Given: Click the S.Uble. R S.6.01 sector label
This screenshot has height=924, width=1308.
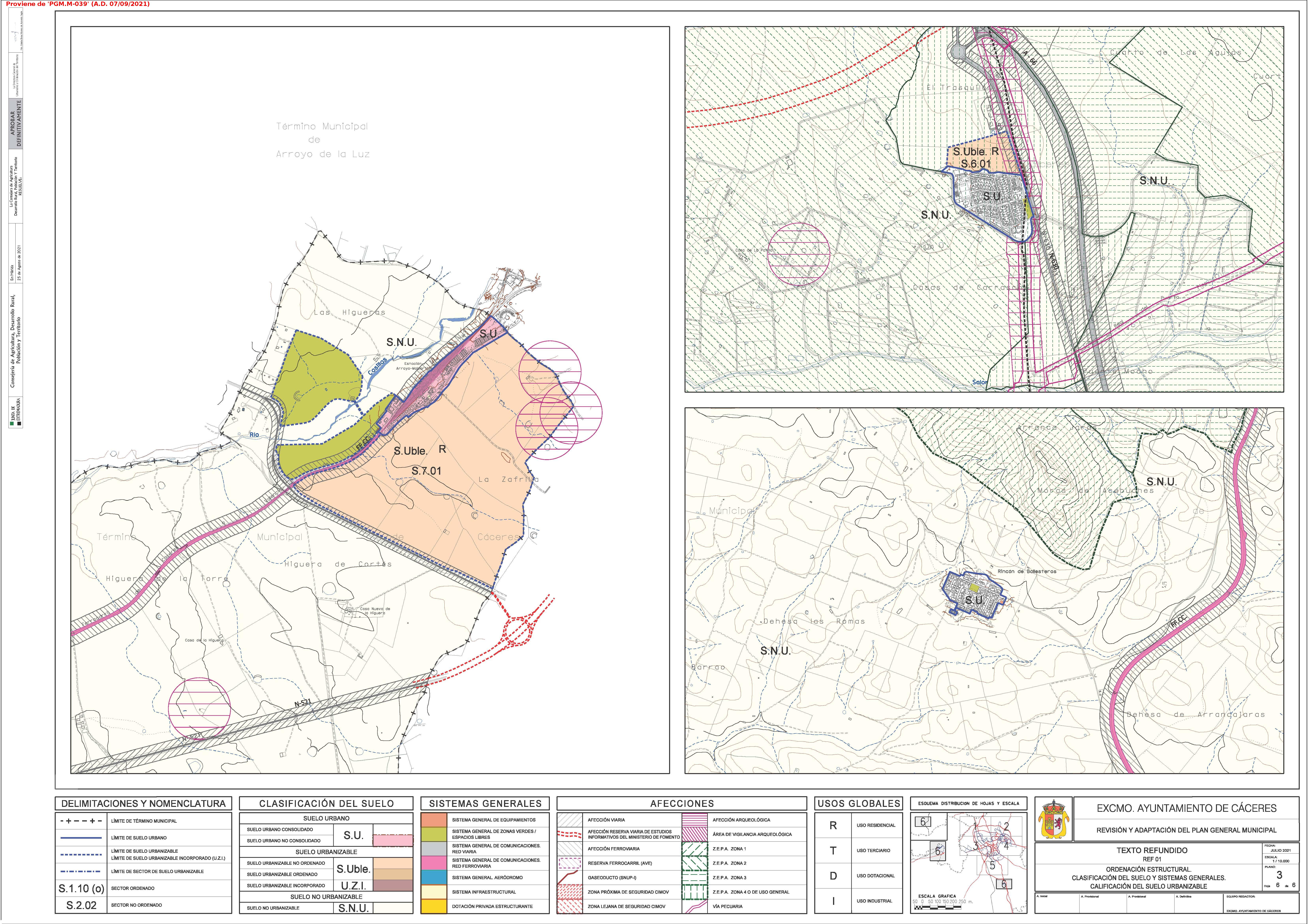Looking at the screenshot, I should (976, 158).
